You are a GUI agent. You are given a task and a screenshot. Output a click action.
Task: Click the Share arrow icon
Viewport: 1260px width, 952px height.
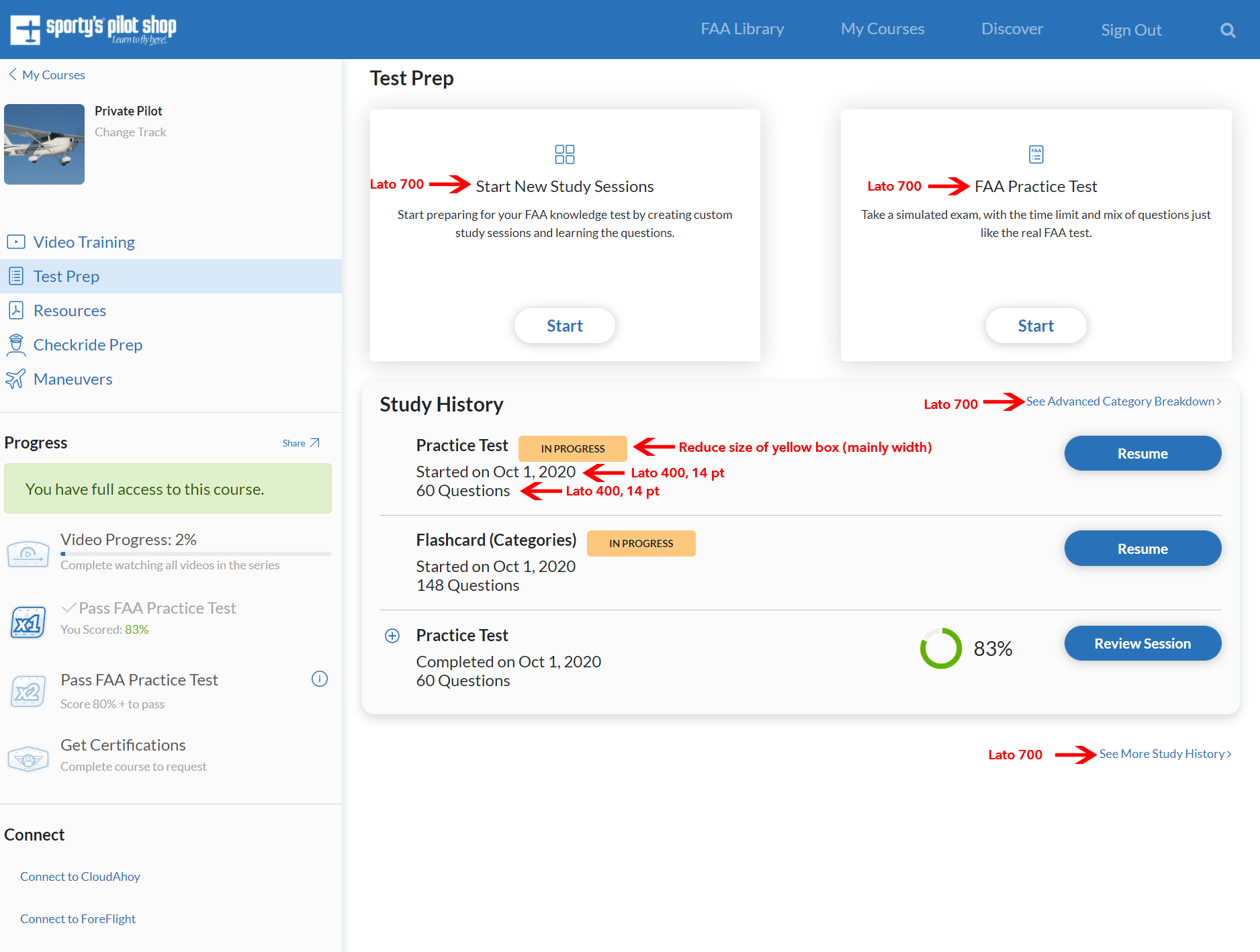[314, 443]
